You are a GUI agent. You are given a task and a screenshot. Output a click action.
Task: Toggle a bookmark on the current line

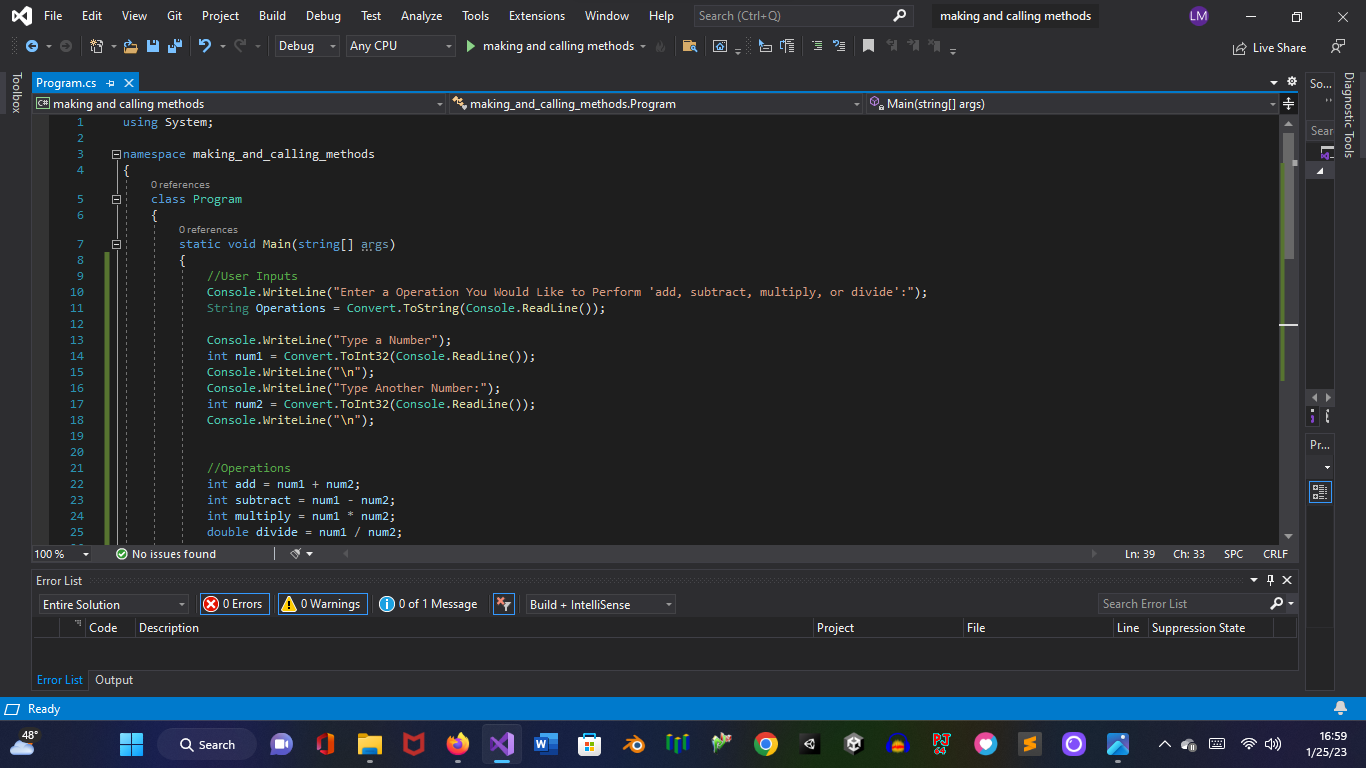coord(869,46)
